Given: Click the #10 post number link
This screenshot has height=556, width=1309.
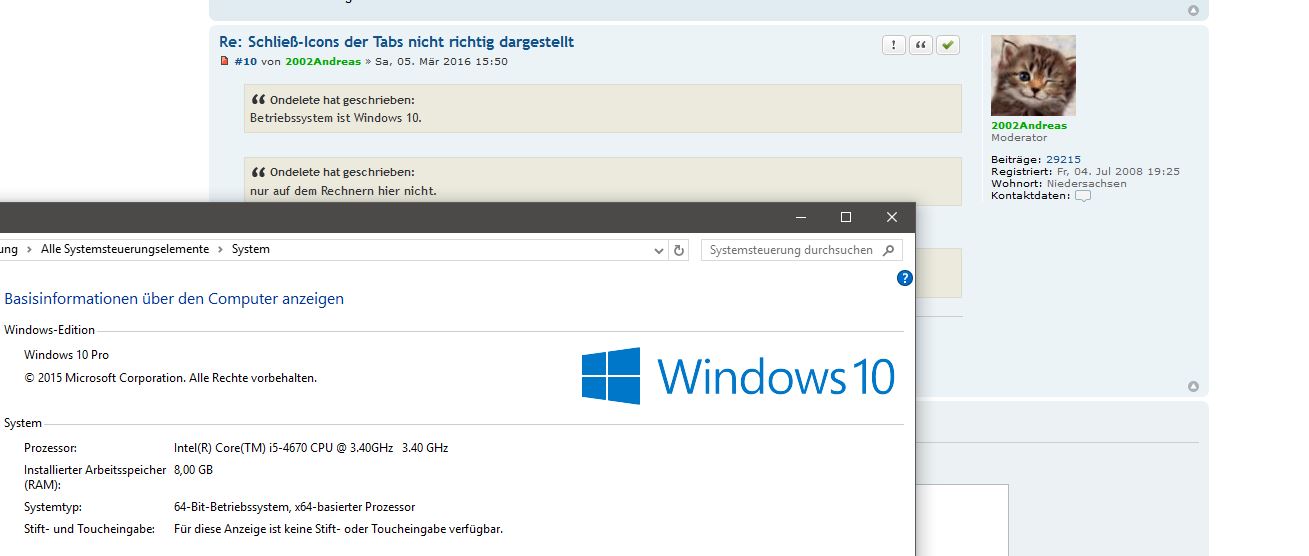Looking at the screenshot, I should [245, 61].
